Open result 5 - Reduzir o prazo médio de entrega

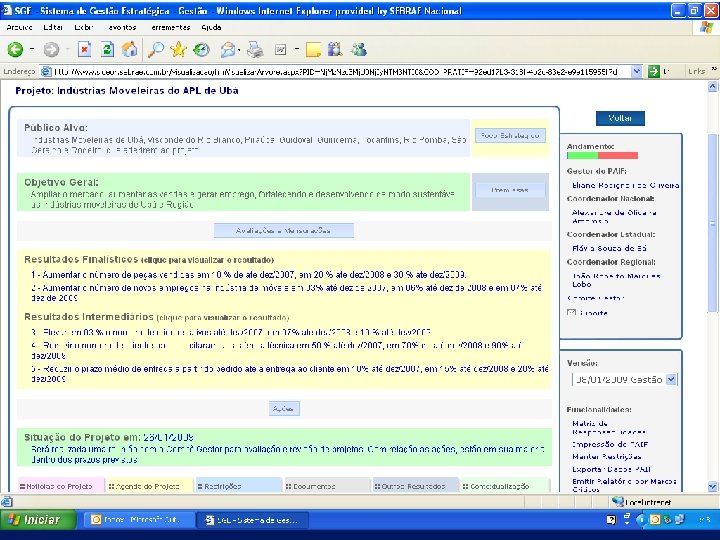point(290,374)
